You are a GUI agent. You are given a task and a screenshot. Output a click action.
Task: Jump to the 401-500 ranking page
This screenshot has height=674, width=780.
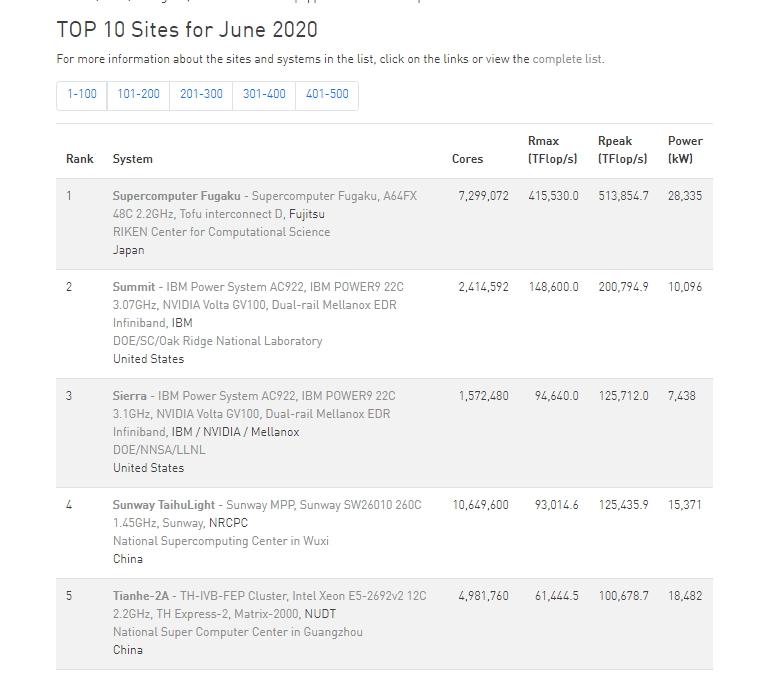point(327,94)
